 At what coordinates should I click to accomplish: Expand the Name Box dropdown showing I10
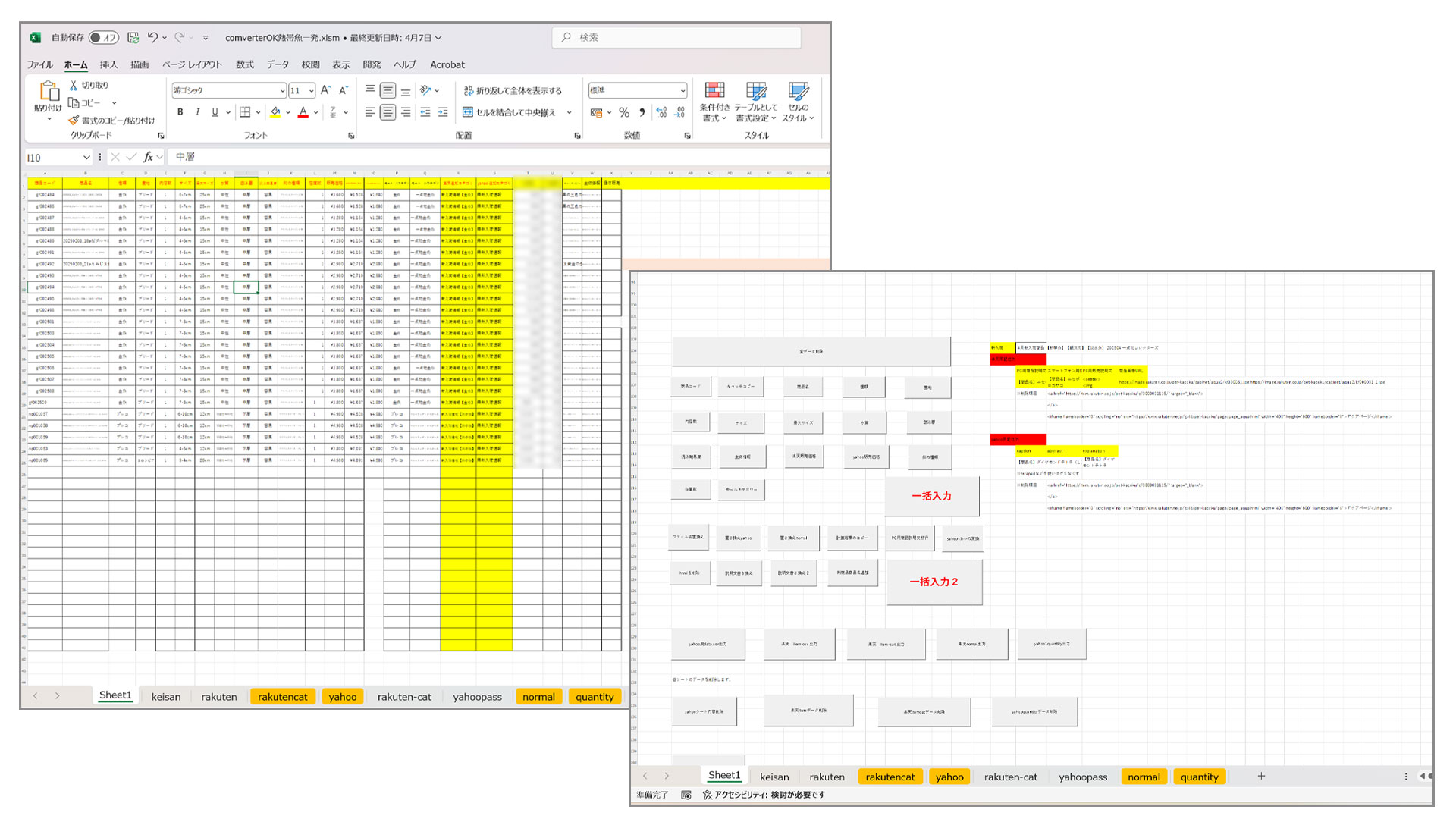click(86, 158)
